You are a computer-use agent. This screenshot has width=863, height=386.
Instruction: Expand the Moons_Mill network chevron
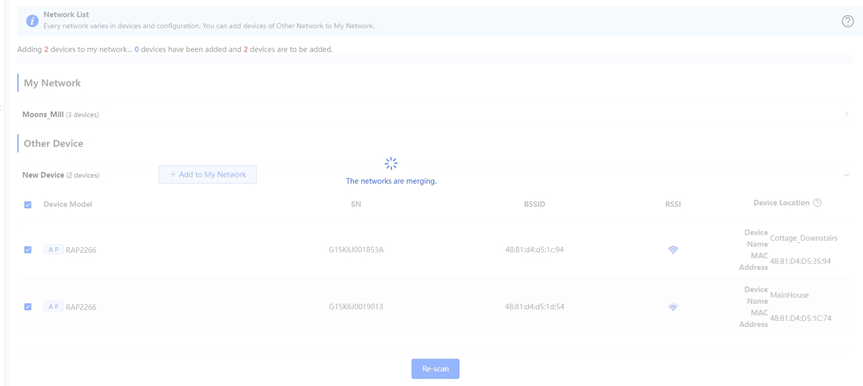pos(846,114)
